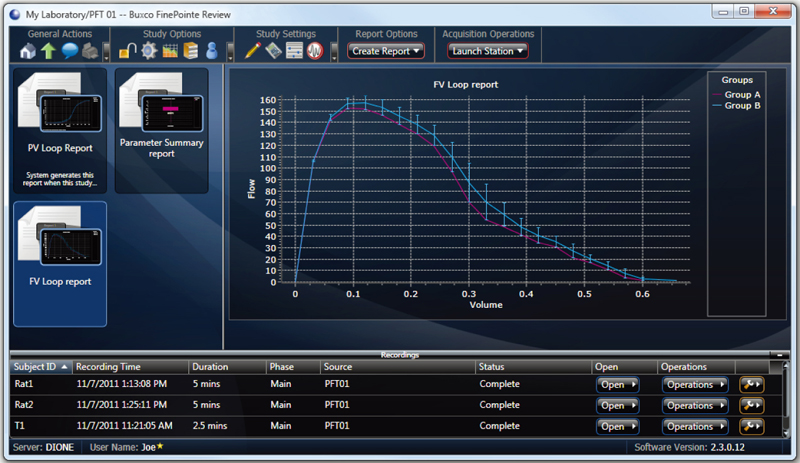Click the padlock icon in Study Options
This screenshot has height=463, width=800.
[x=127, y=51]
